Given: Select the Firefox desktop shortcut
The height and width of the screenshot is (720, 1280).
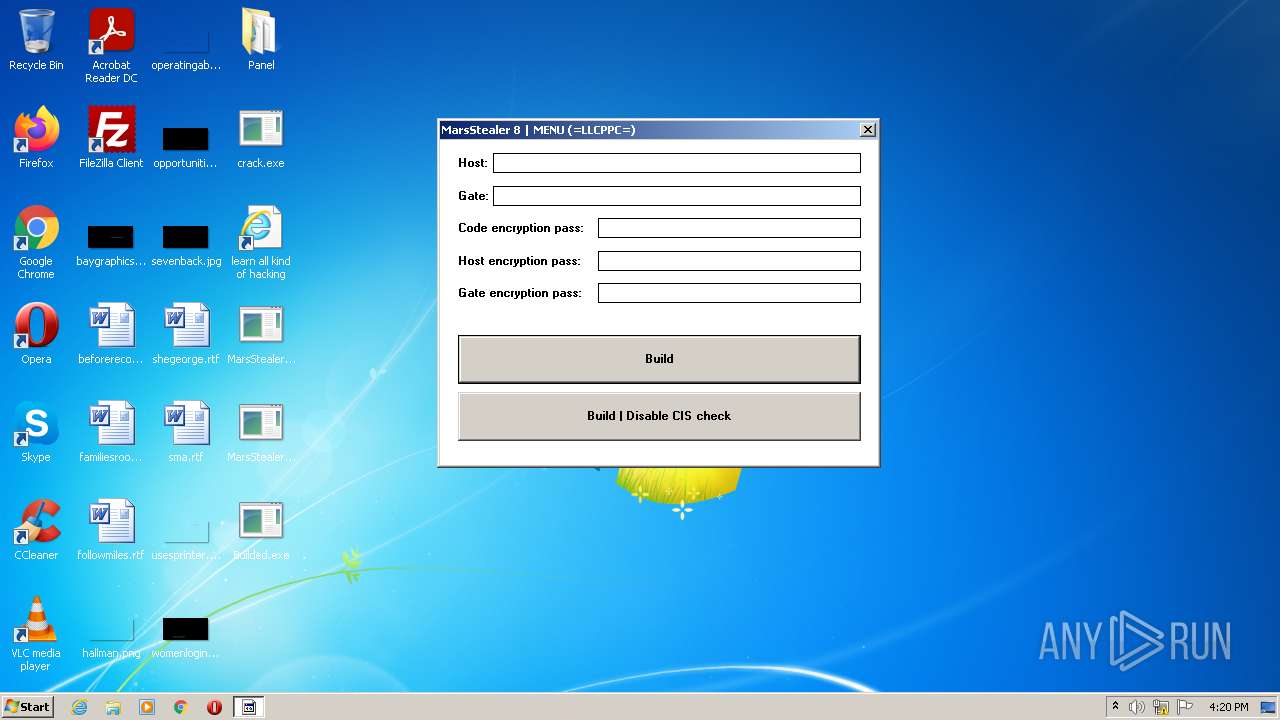Looking at the screenshot, I should [x=36, y=138].
